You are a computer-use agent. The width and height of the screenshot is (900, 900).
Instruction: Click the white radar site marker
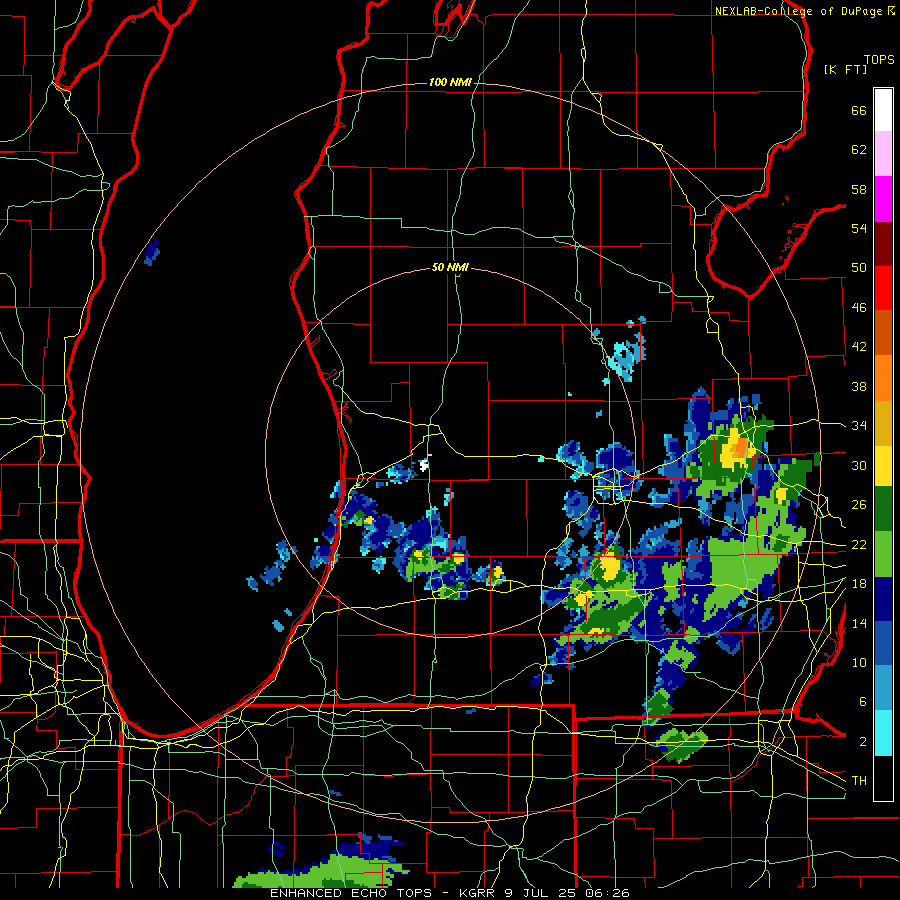[x=425, y=463]
